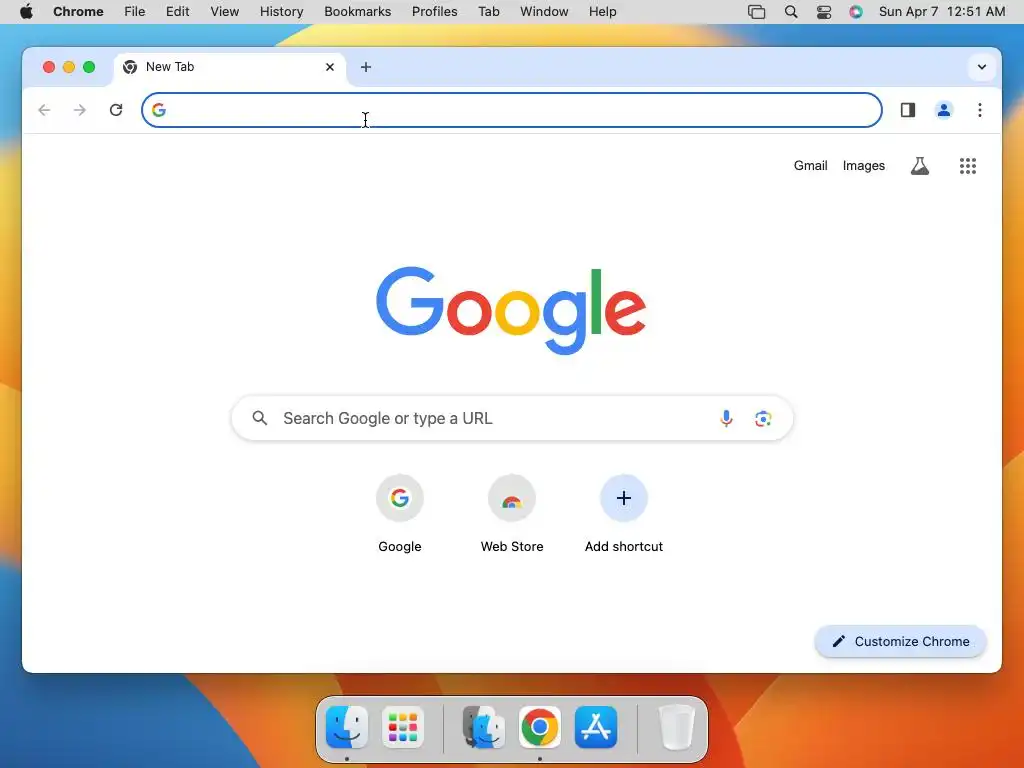Click magnifier icon in search box
This screenshot has height=768, width=1024.
[260, 418]
